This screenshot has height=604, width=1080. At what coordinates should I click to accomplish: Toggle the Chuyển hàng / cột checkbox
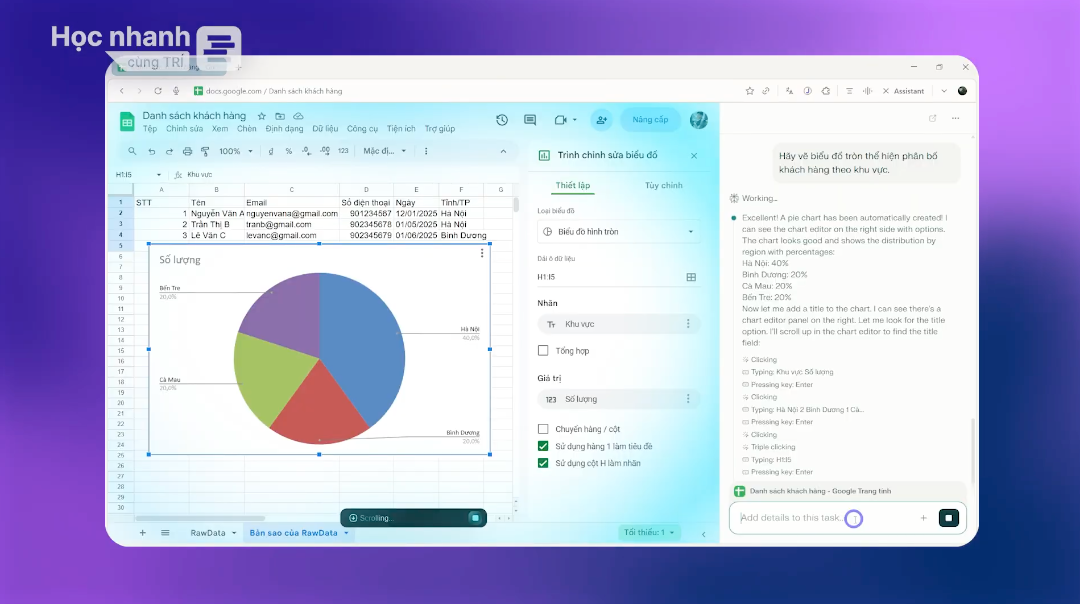[543, 429]
